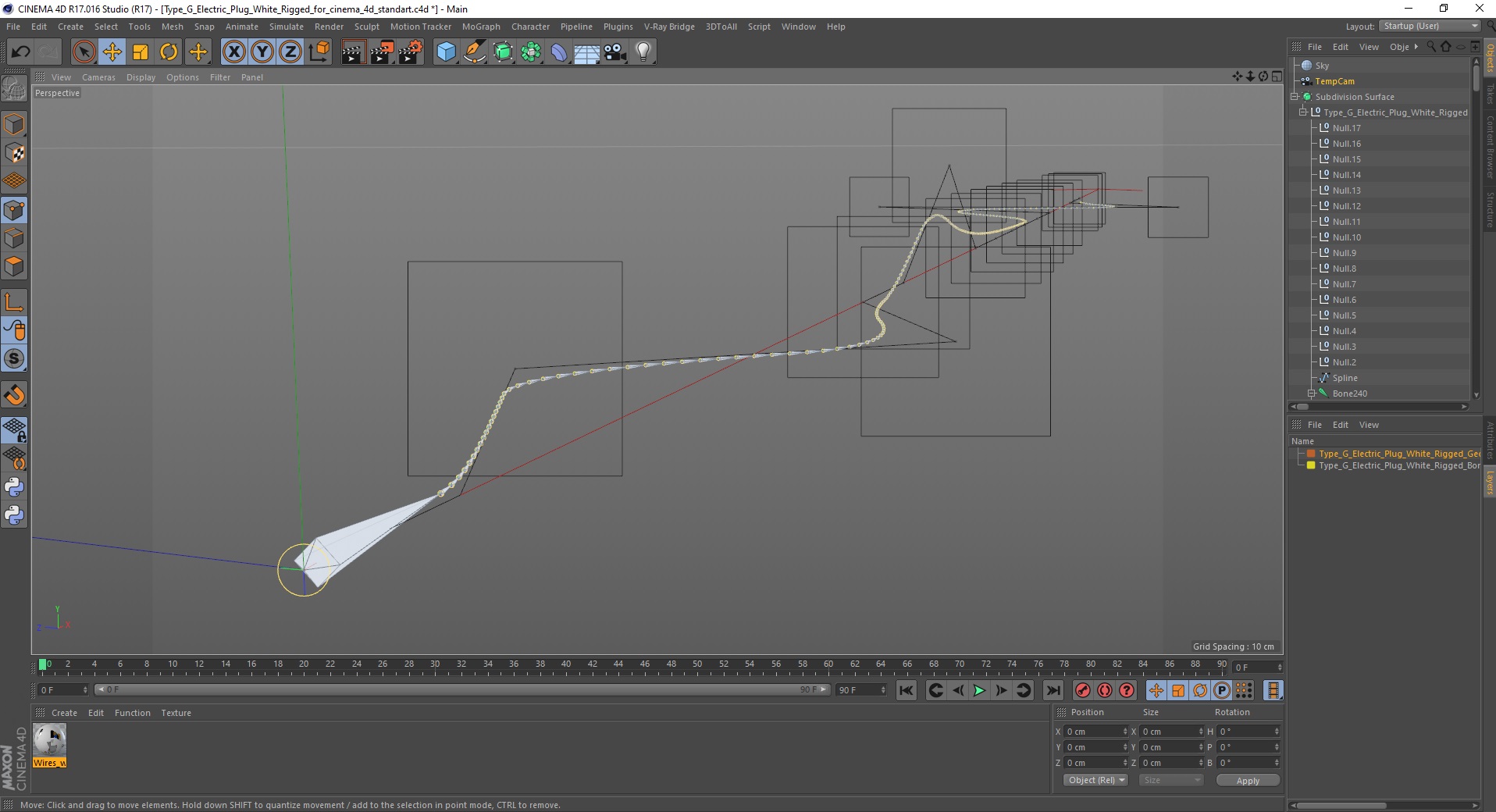The height and width of the screenshot is (812, 1496).
Task: Toggle Autokeying button
Action: (1104, 690)
